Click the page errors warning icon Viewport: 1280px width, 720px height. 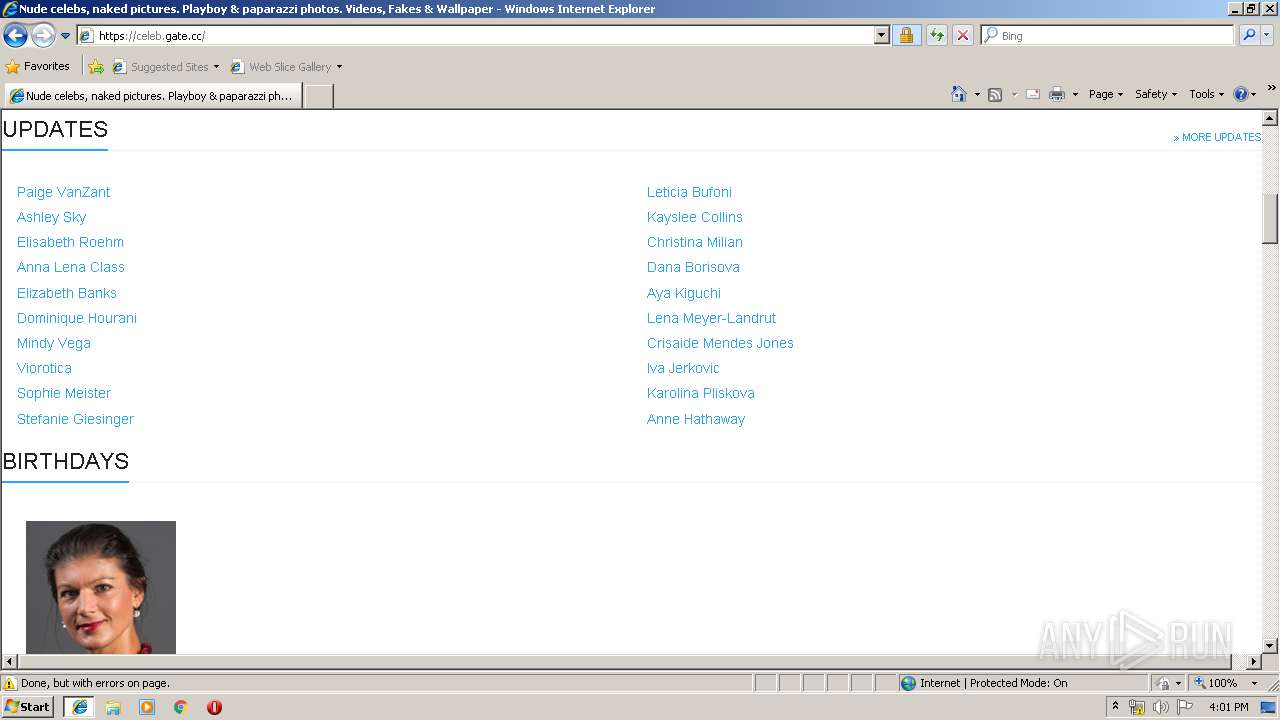(10, 683)
